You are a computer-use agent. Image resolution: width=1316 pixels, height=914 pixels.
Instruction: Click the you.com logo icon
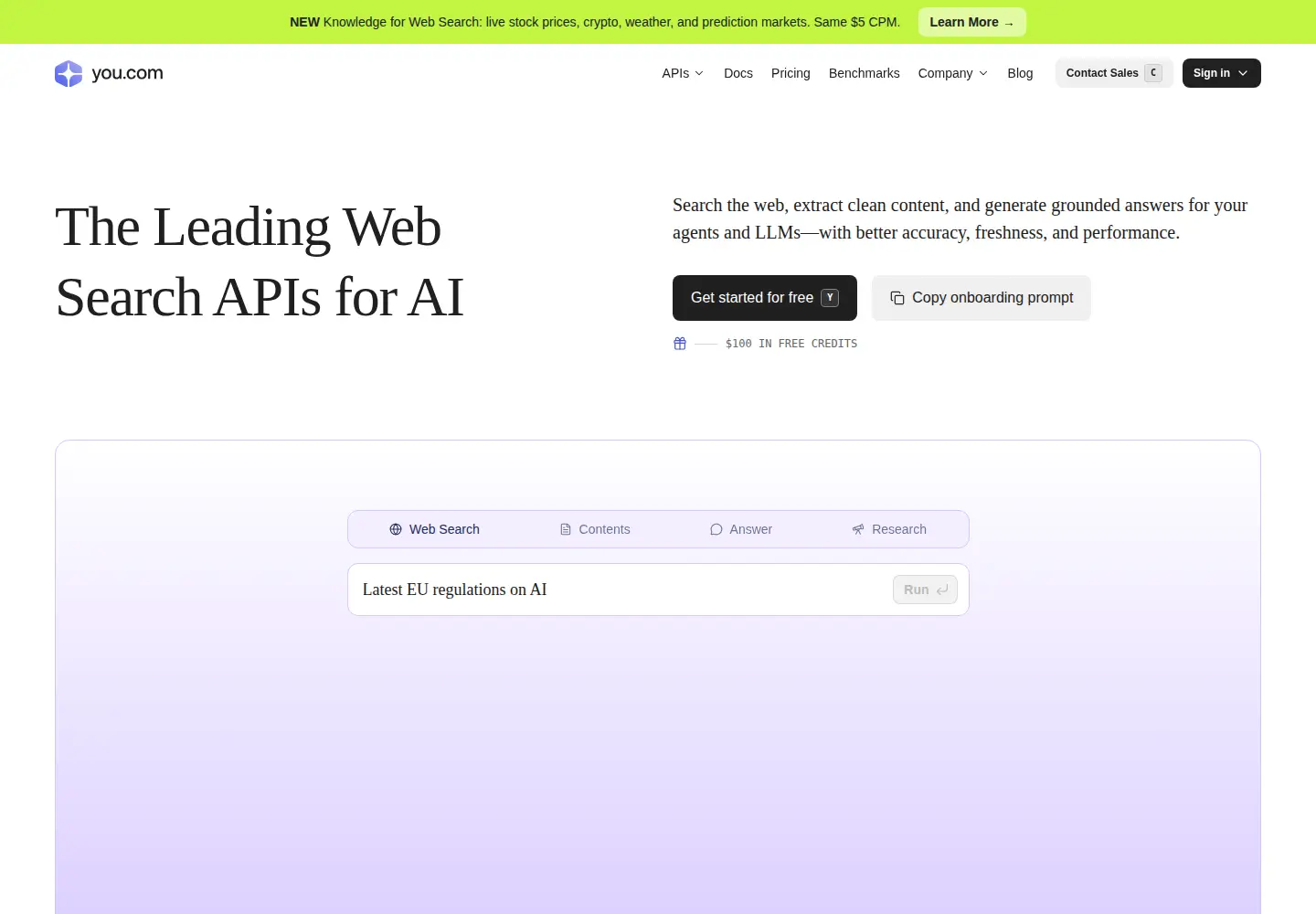tap(69, 73)
